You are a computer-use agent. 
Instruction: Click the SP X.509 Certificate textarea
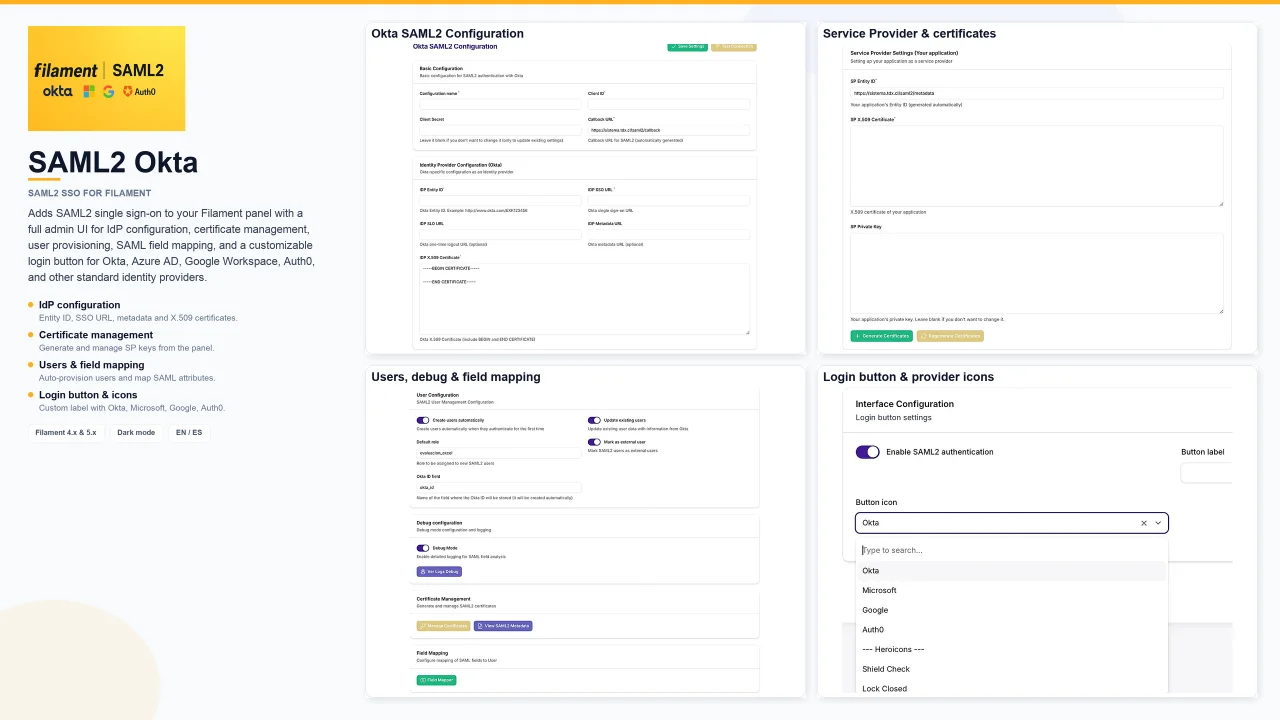click(1037, 166)
